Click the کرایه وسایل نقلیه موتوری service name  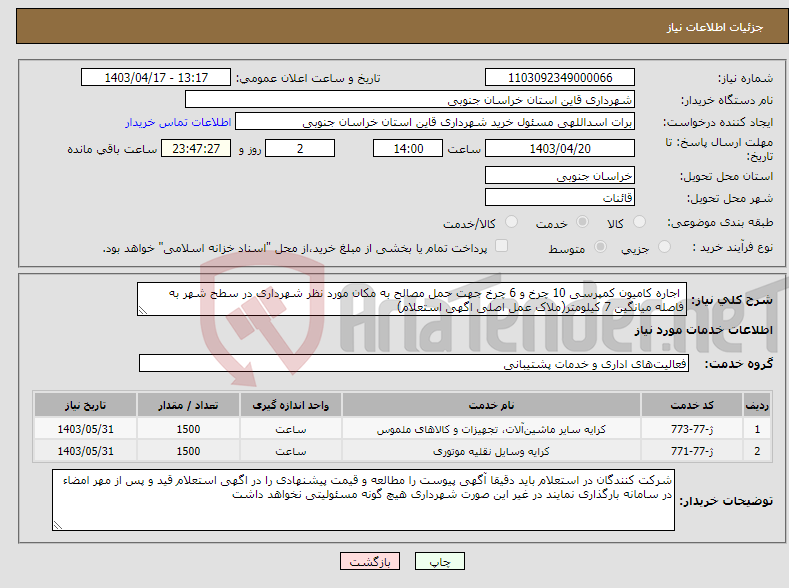[491, 451]
